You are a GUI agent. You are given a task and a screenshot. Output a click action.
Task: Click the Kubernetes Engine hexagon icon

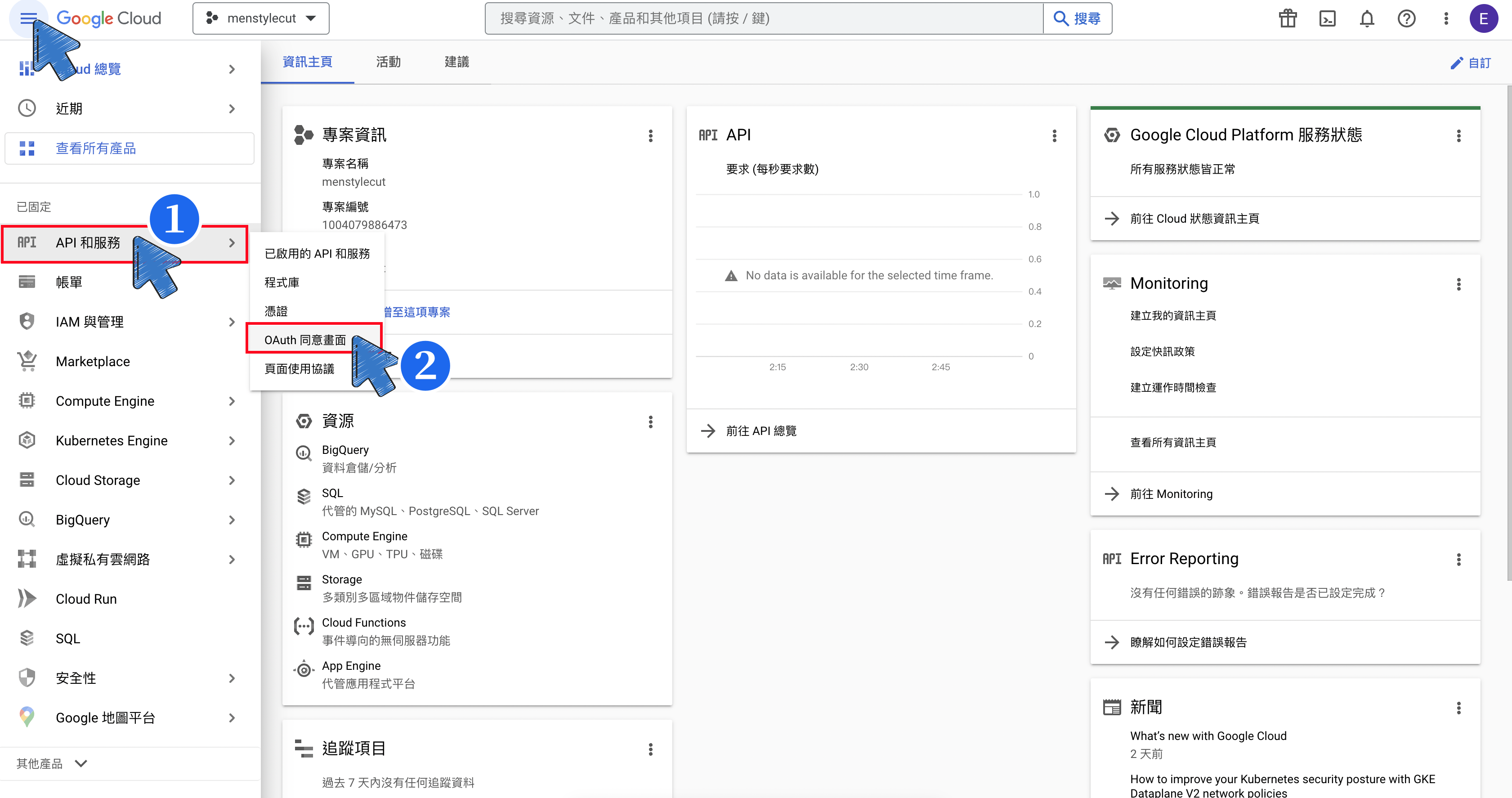27,440
